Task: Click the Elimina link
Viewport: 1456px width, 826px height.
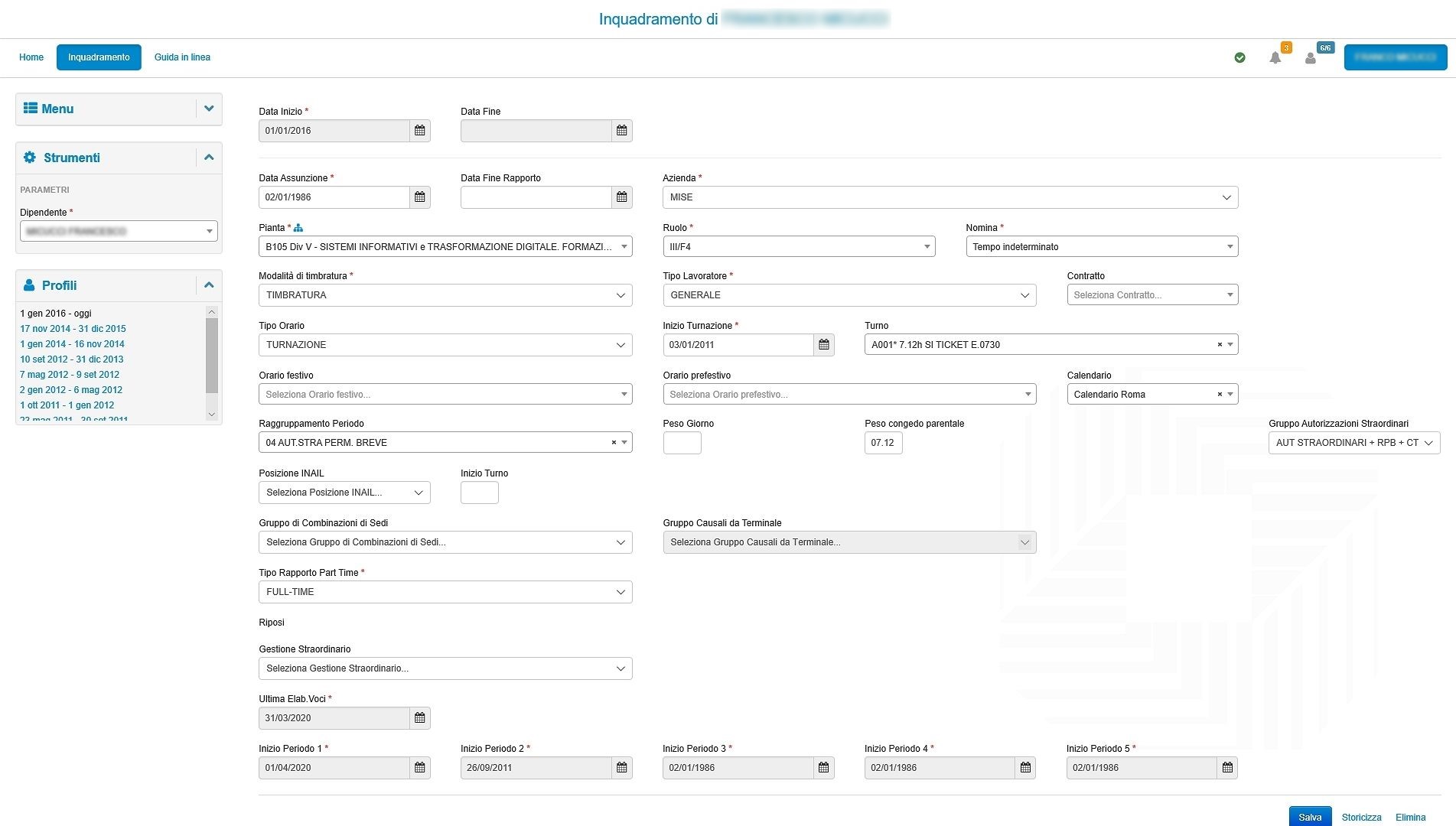Action: point(1410,818)
